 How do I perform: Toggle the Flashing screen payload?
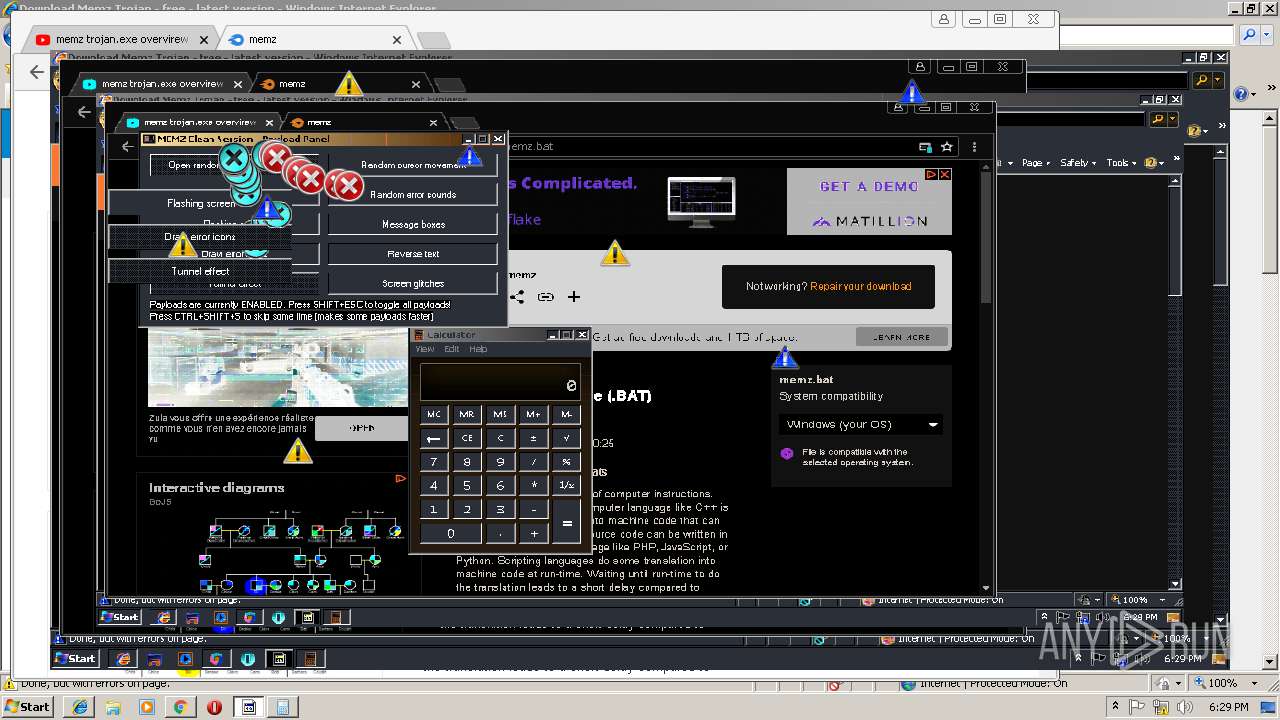(x=200, y=203)
